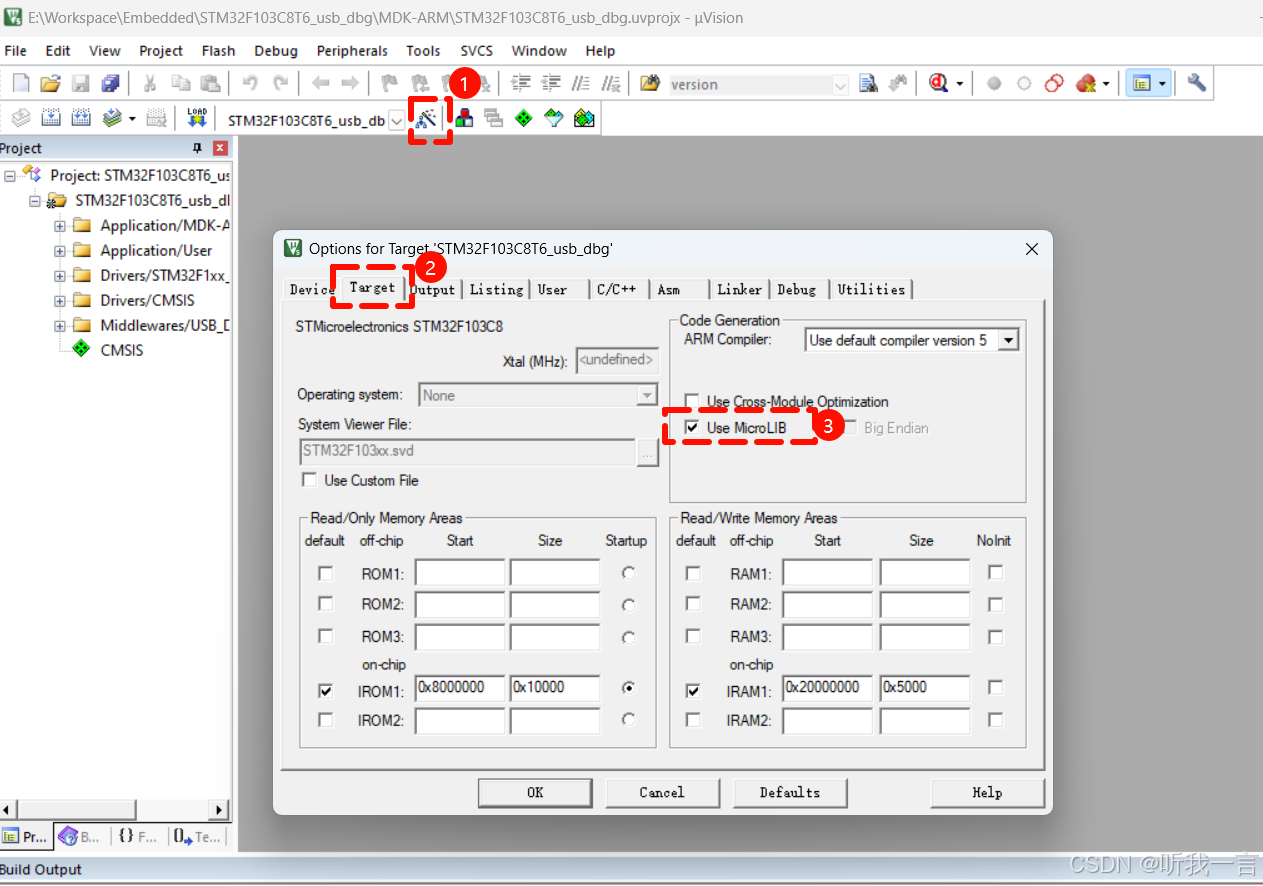The height and width of the screenshot is (886, 1263).
Task: Launch the Pack Installer icon
Action: point(584,118)
